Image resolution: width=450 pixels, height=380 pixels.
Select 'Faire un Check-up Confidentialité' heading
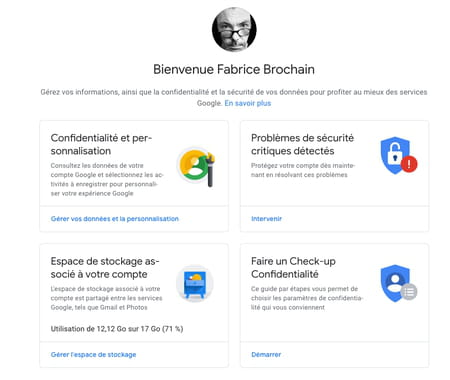coord(293,268)
